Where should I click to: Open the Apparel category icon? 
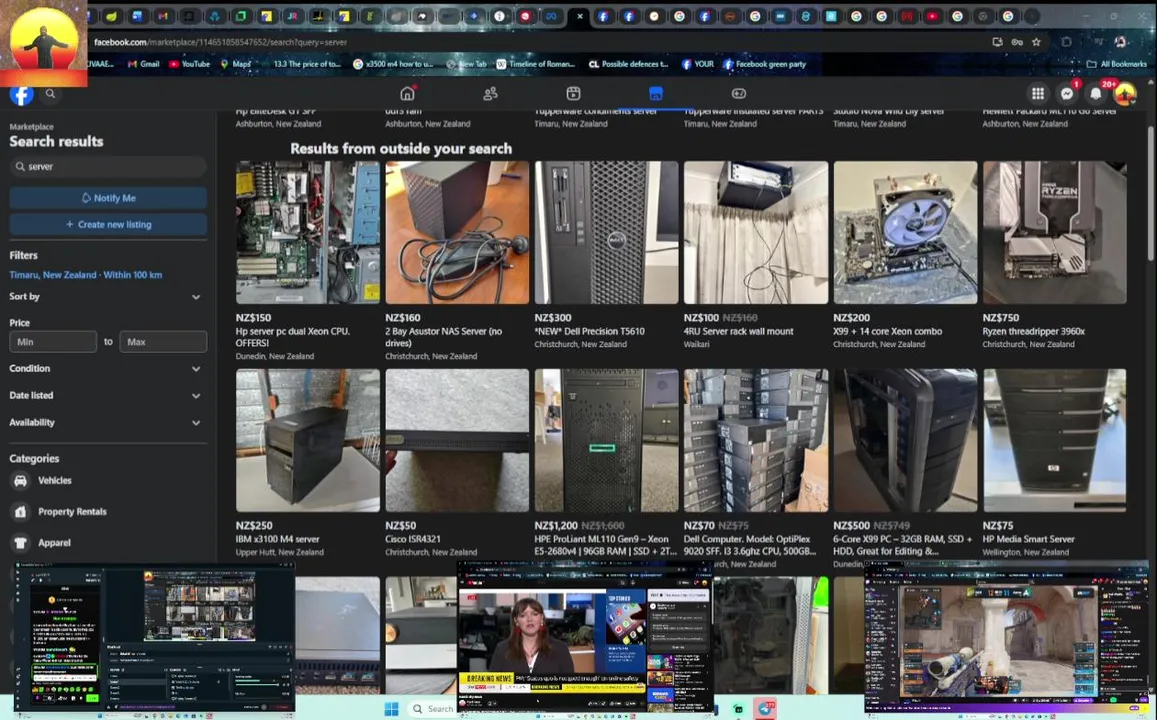[x=21, y=542]
